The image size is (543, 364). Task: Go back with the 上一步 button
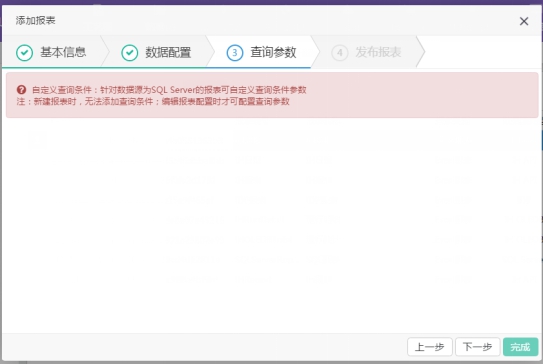coord(429,347)
